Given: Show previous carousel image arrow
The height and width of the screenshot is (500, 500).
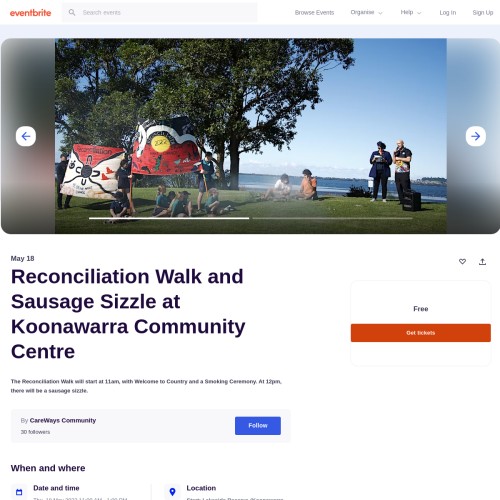Looking at the screenshot, I should tap(26, 136).
